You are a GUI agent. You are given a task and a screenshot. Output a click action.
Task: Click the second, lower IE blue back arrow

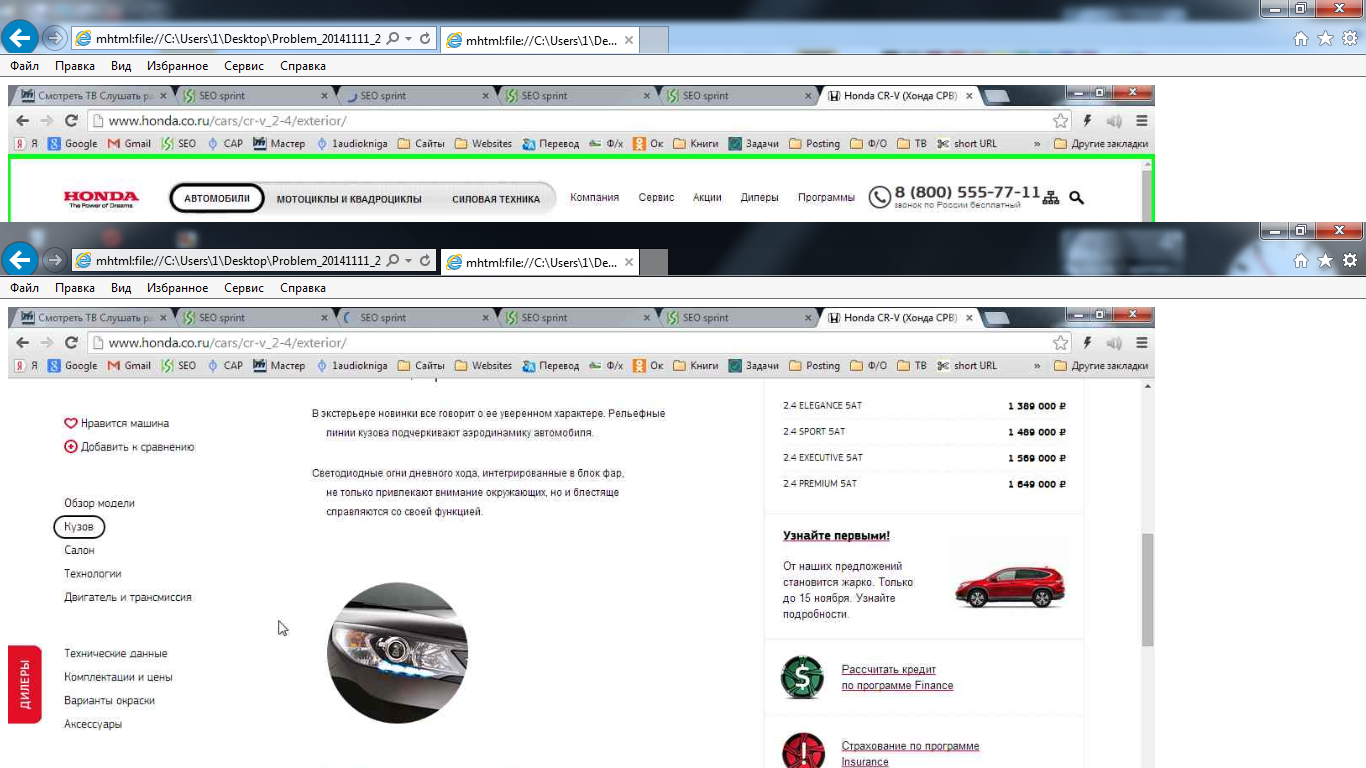[x=20, y=260]
